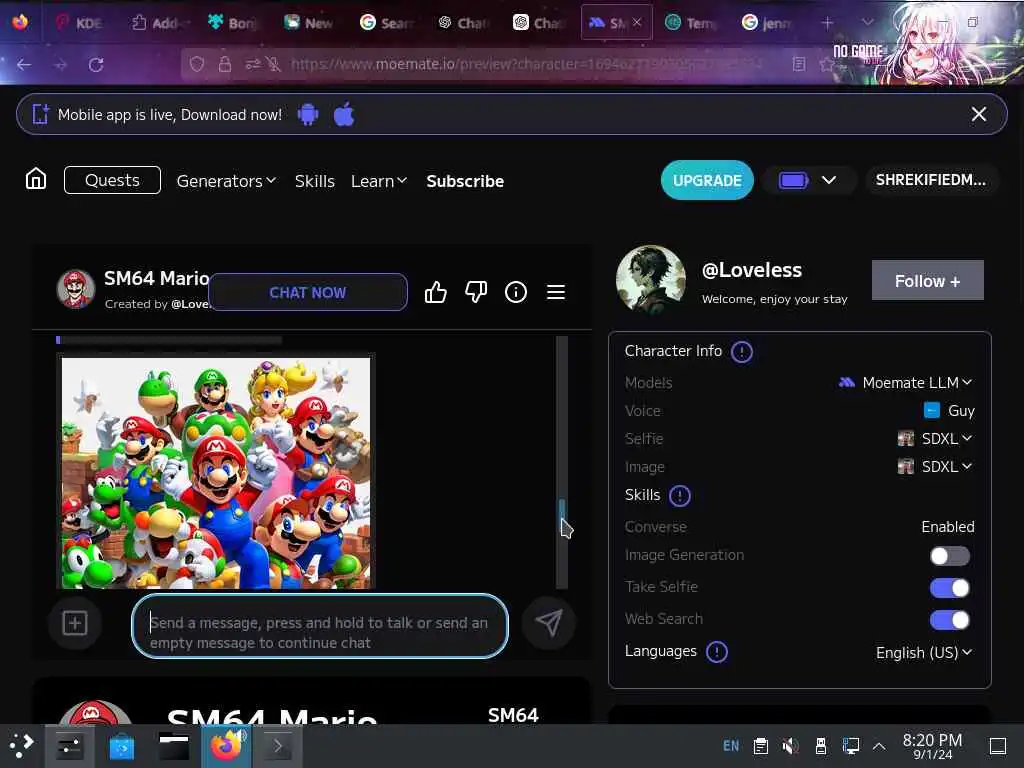Screen dimensions: 1024x768
Task: Toggle the Web Search skill
Action: click(950, 620)
